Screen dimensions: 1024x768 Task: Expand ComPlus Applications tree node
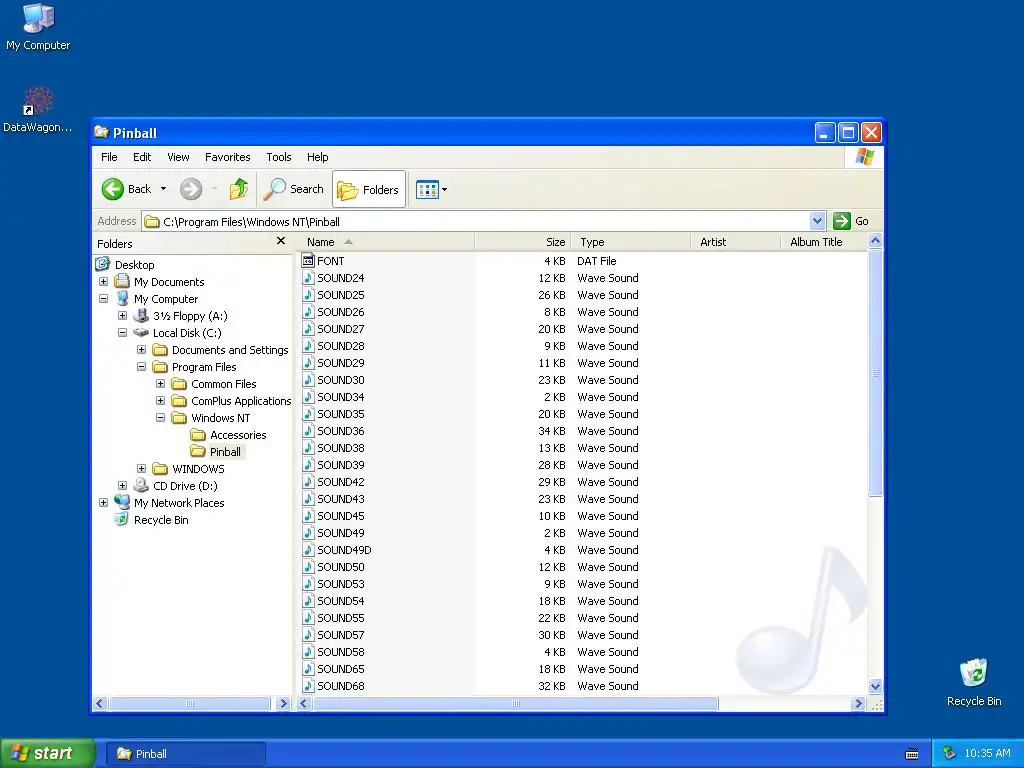point(160,400)
